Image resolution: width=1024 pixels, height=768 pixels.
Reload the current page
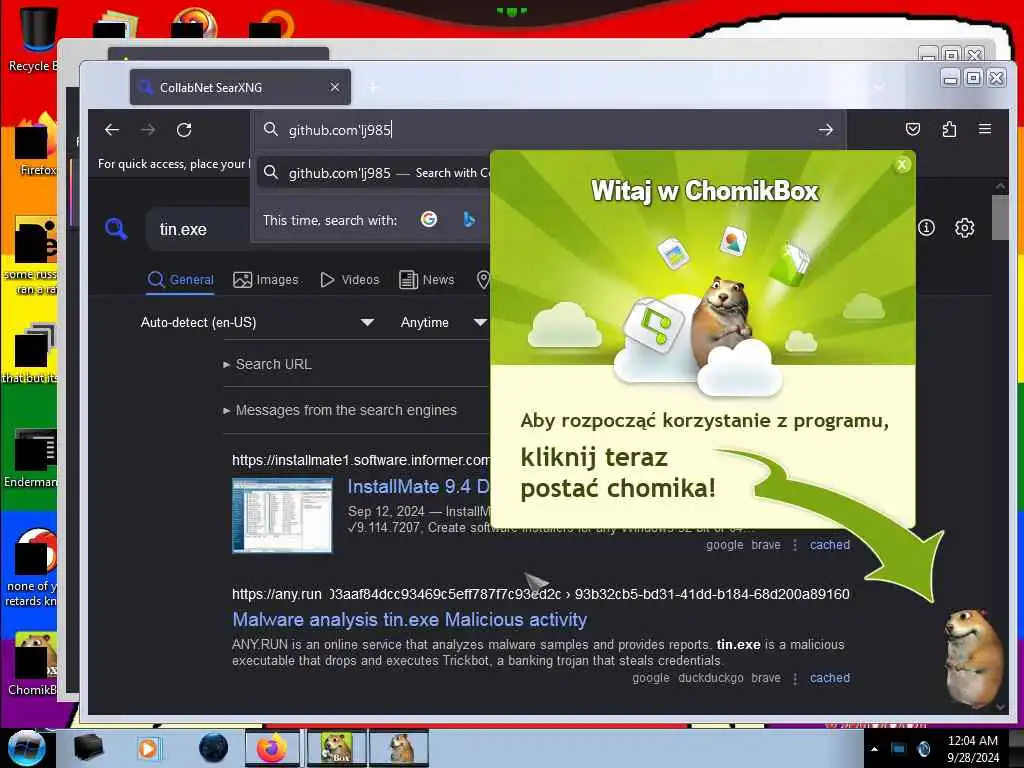coord(184,130)
